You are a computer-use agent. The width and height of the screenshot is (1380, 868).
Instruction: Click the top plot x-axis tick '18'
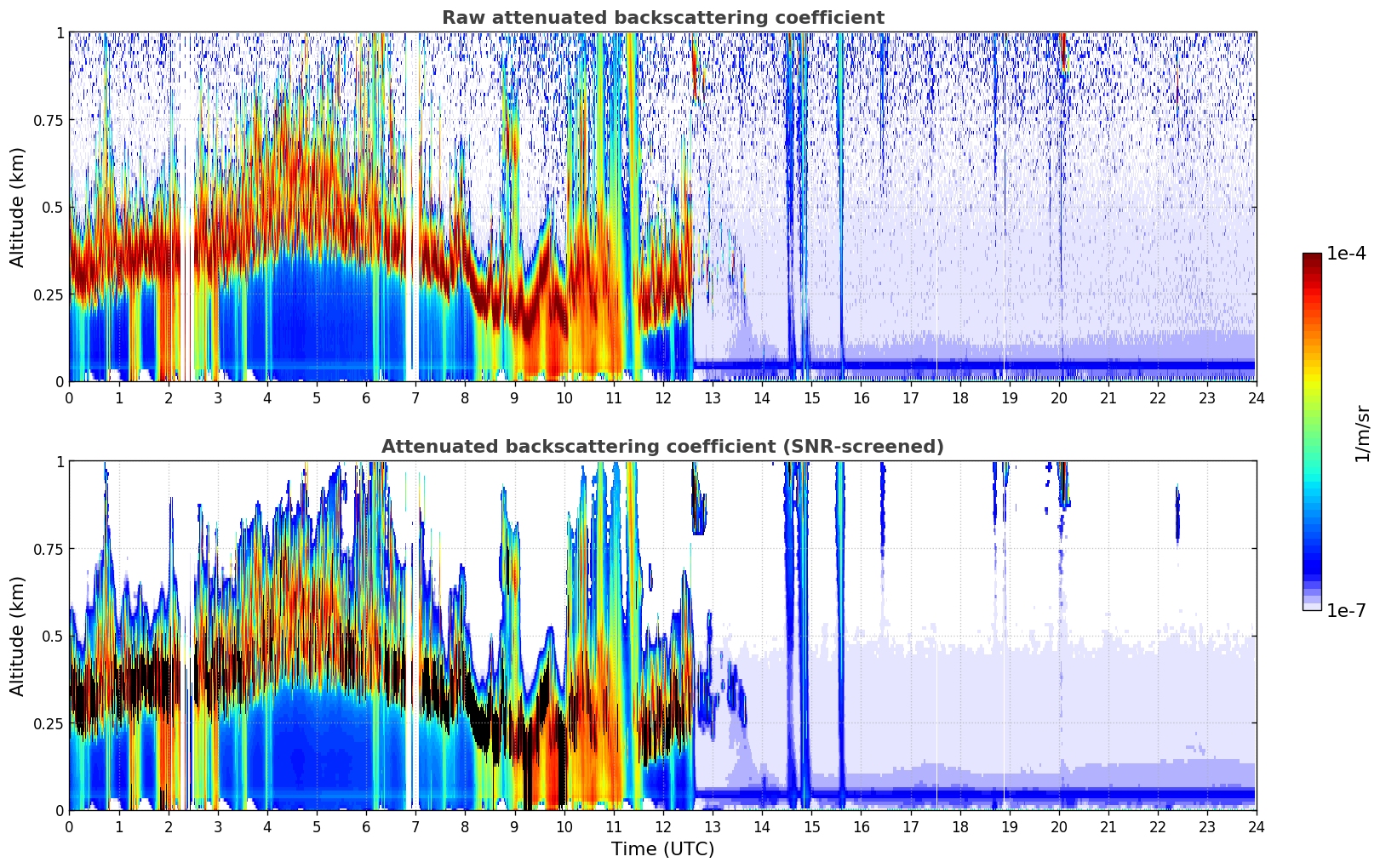click(959, 397)
